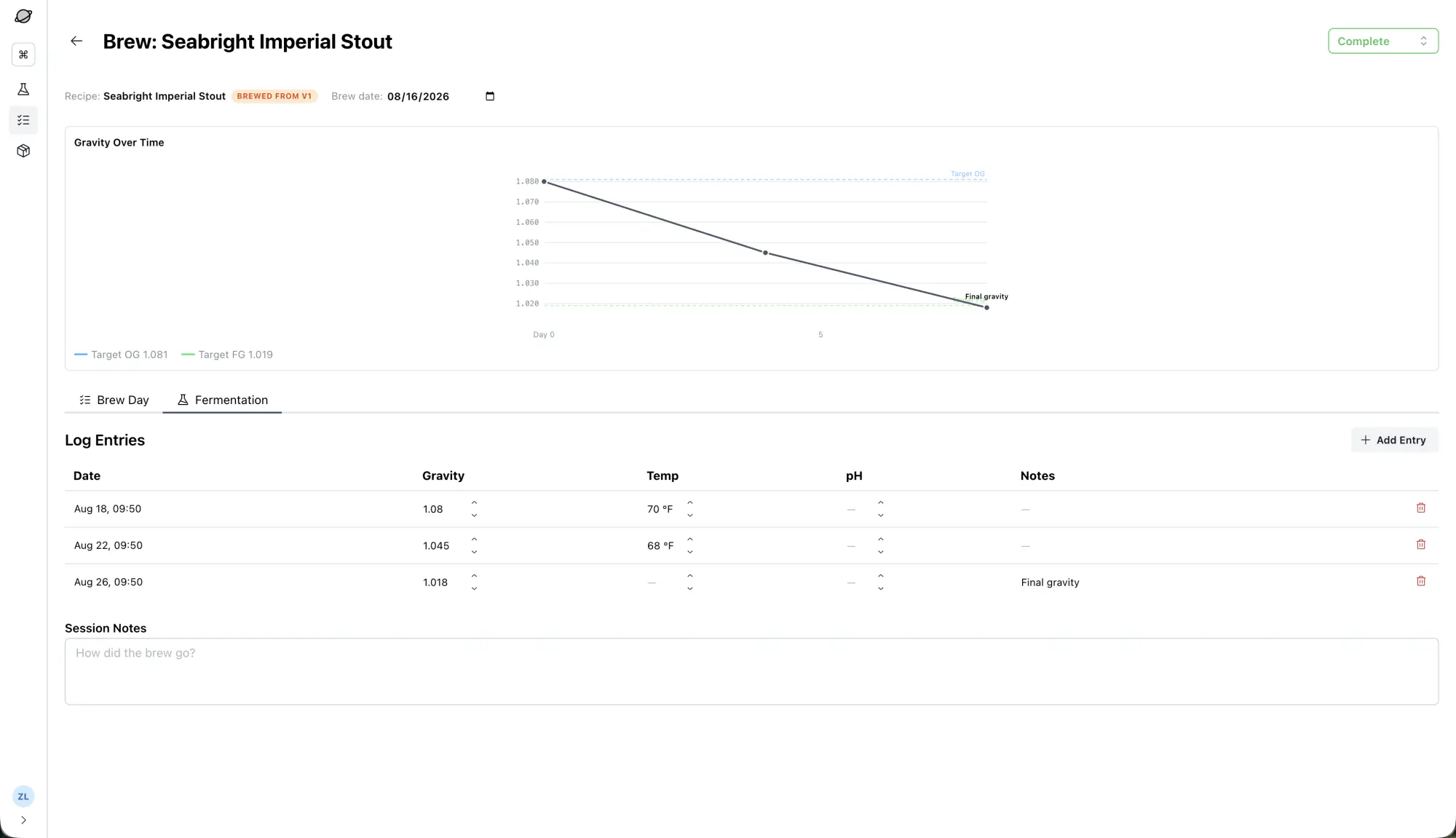
Task: Open the inventory box icon in sidebar
Action: pos(23,151)
